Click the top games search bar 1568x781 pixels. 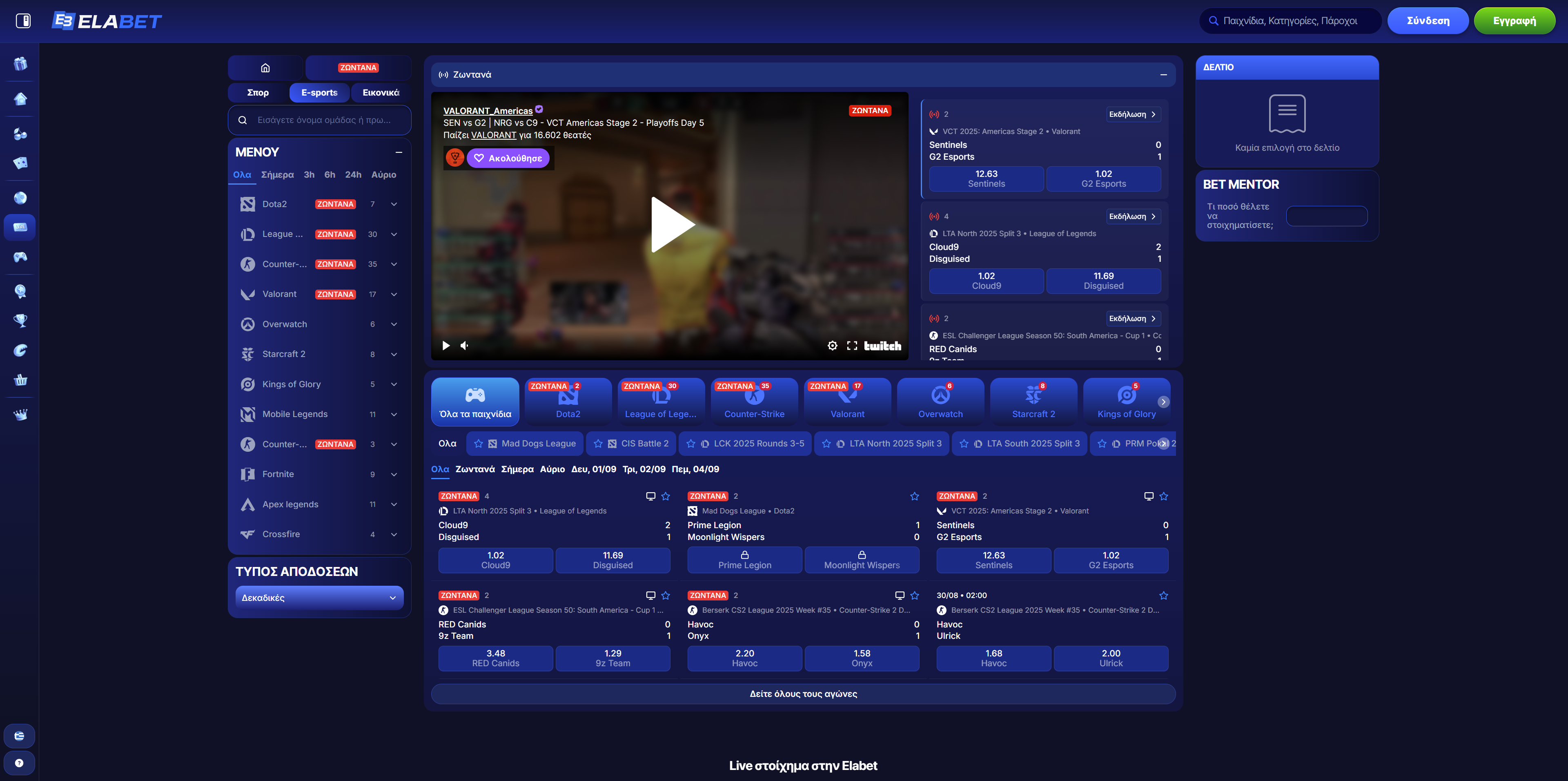click(1290, 21)
